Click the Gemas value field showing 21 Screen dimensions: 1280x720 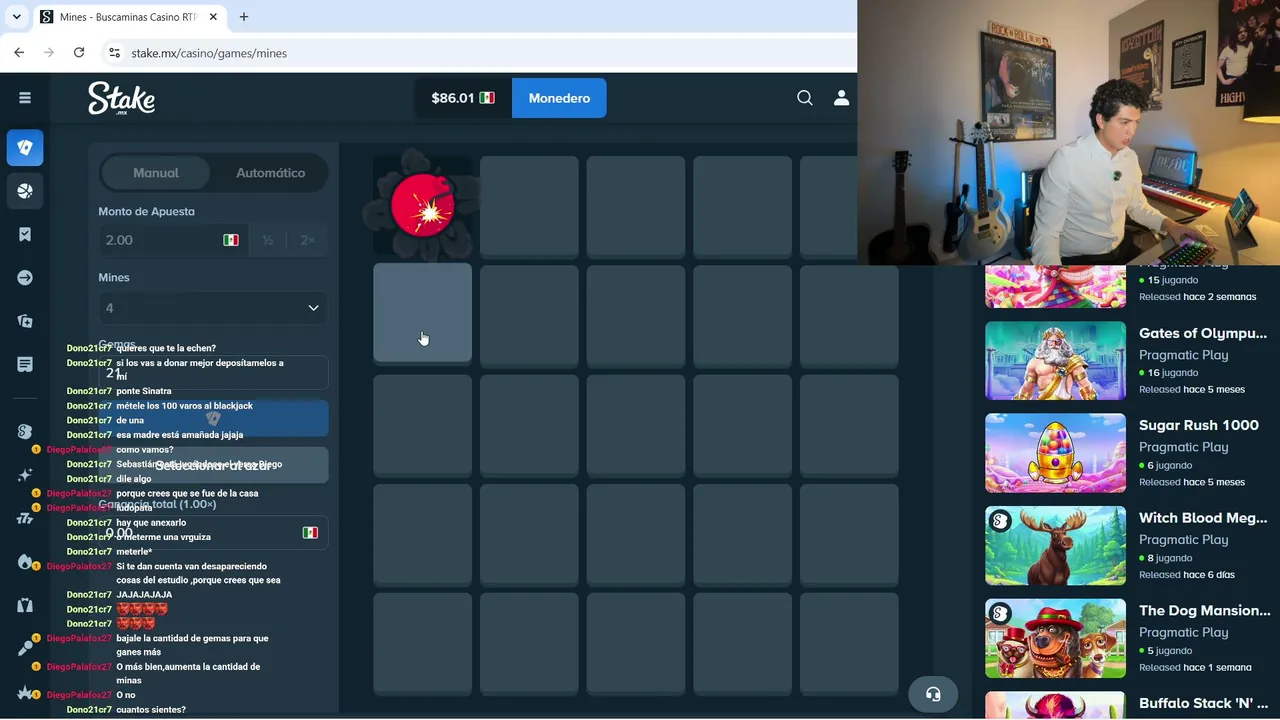[213, 373]
